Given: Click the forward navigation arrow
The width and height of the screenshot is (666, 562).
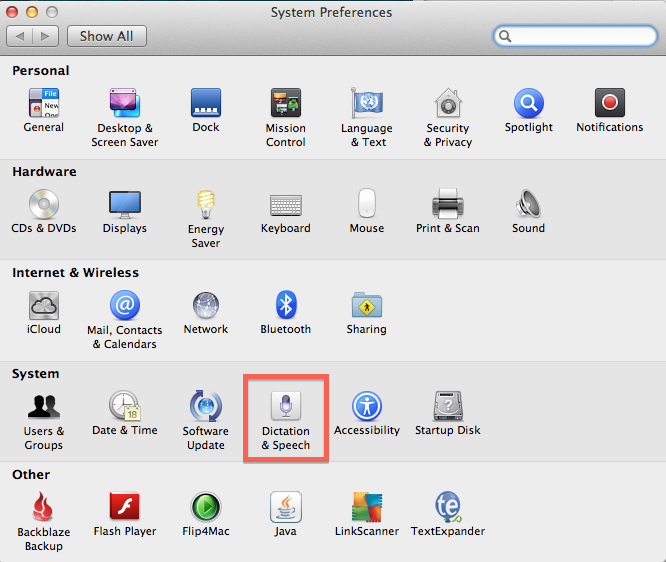Looking at the screenshot, I should coord(45,36).
